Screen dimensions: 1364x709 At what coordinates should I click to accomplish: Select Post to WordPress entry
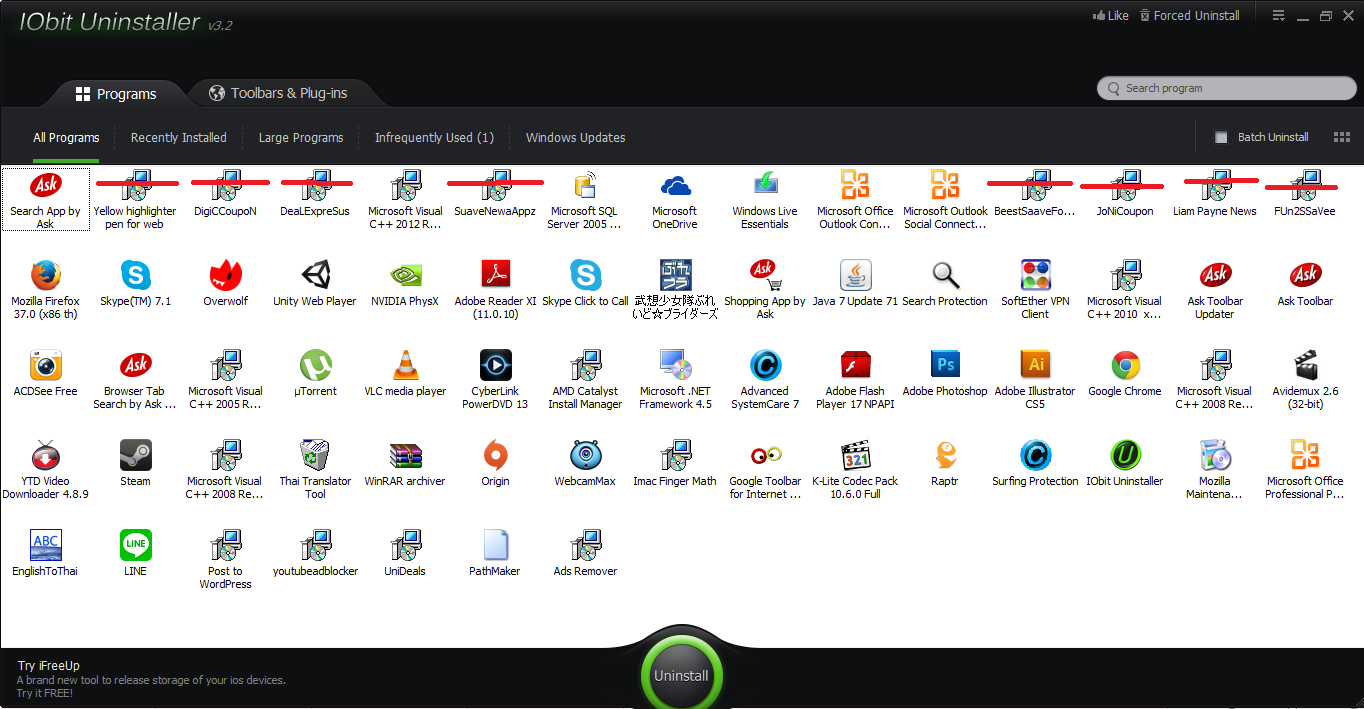[225, 560]
